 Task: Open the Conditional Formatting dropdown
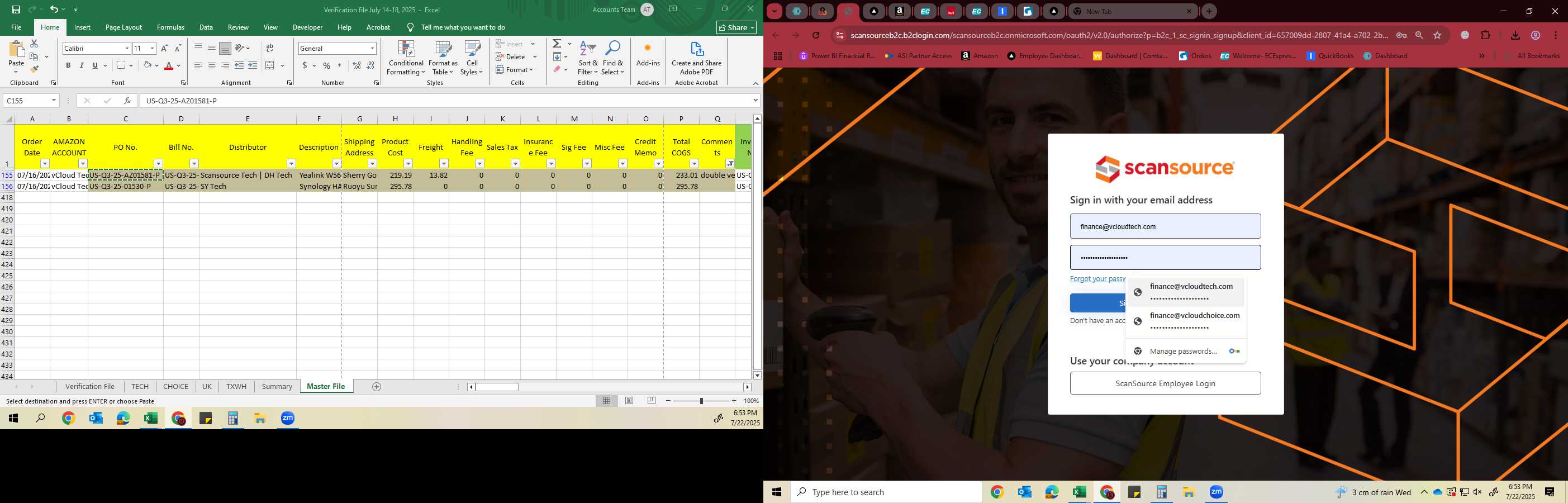click(406, 59)
